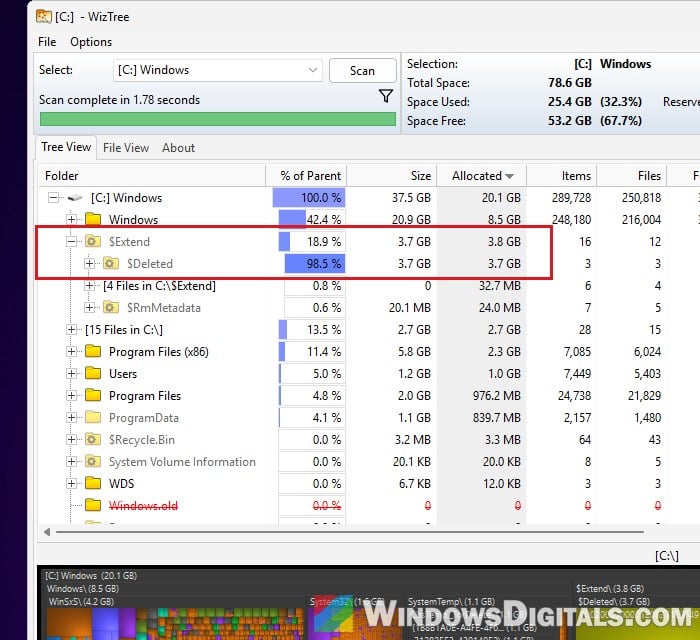This screenshot has height=640, width=700.
Task: Expand the Program Files (x86) node
Action: coord(71,351)
